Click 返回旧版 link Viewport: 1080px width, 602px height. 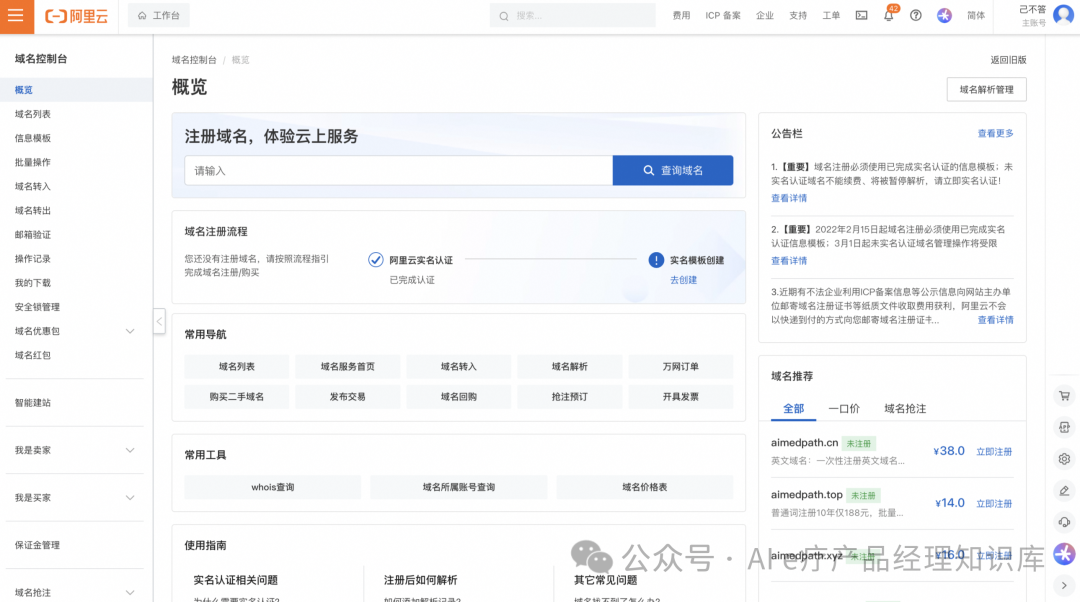1008,60
